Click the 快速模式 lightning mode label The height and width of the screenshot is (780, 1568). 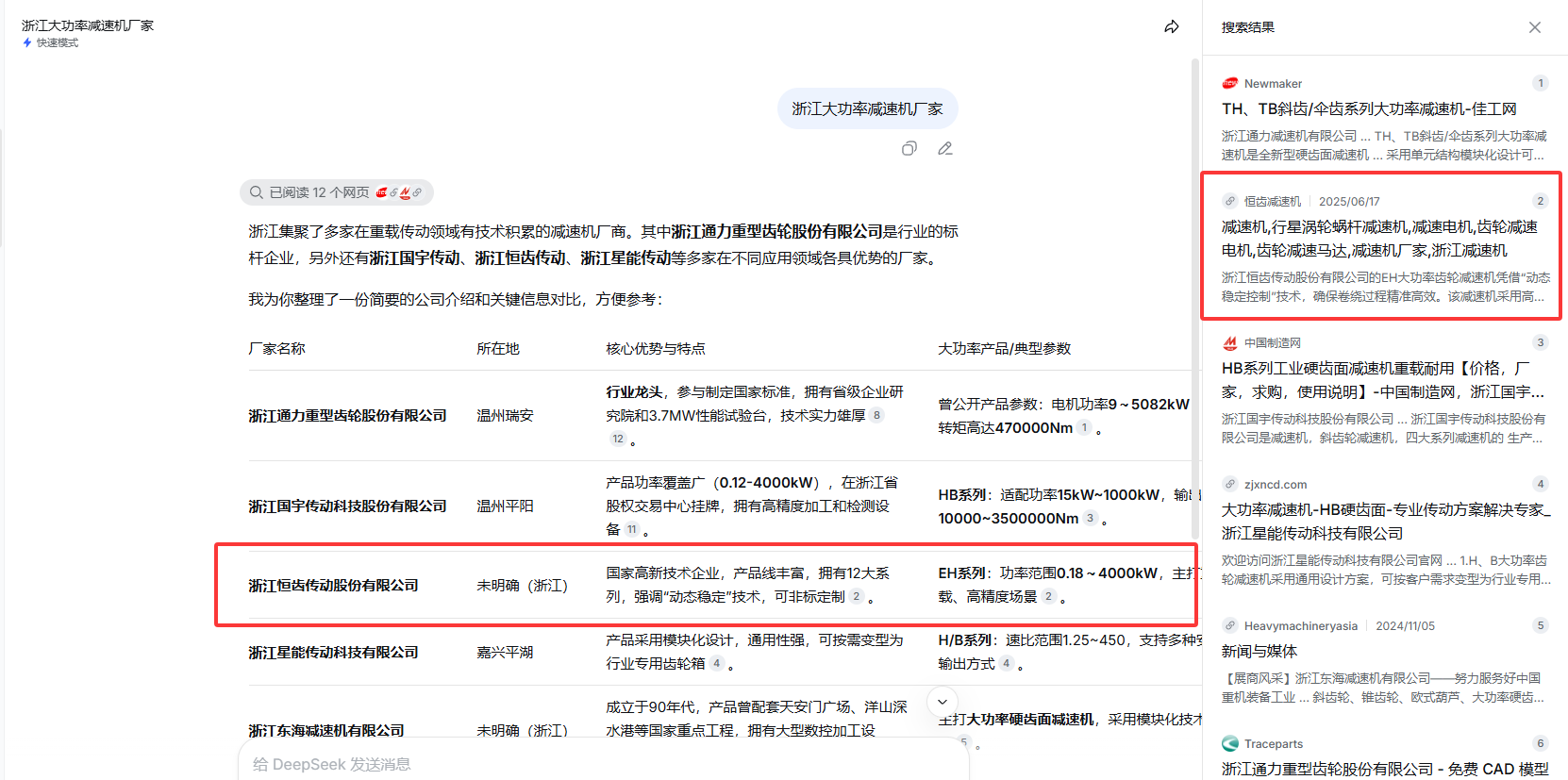coord(50,42)
